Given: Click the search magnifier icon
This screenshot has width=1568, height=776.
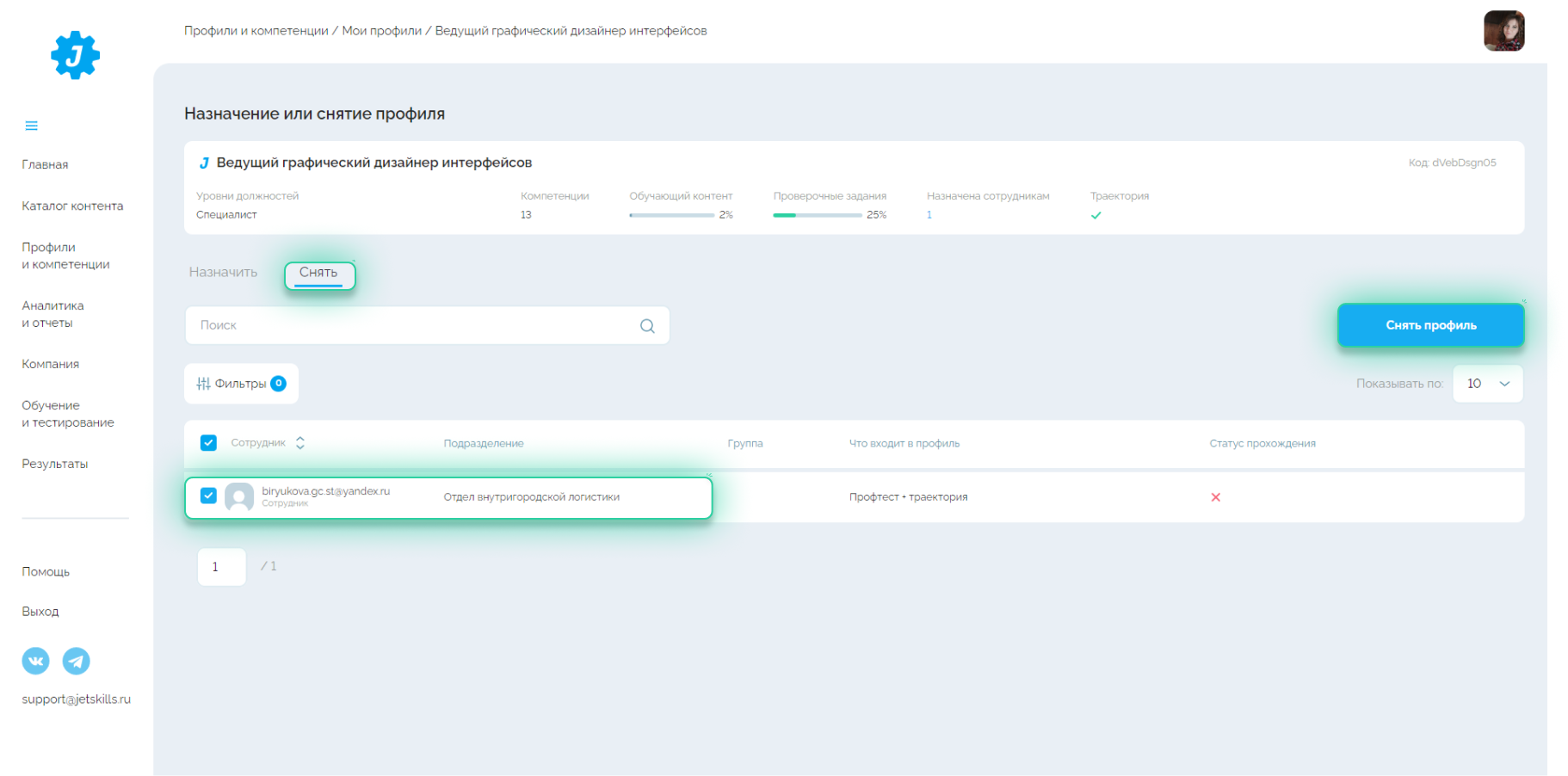Looking at the screenshot, I should [x=647, y=326].
